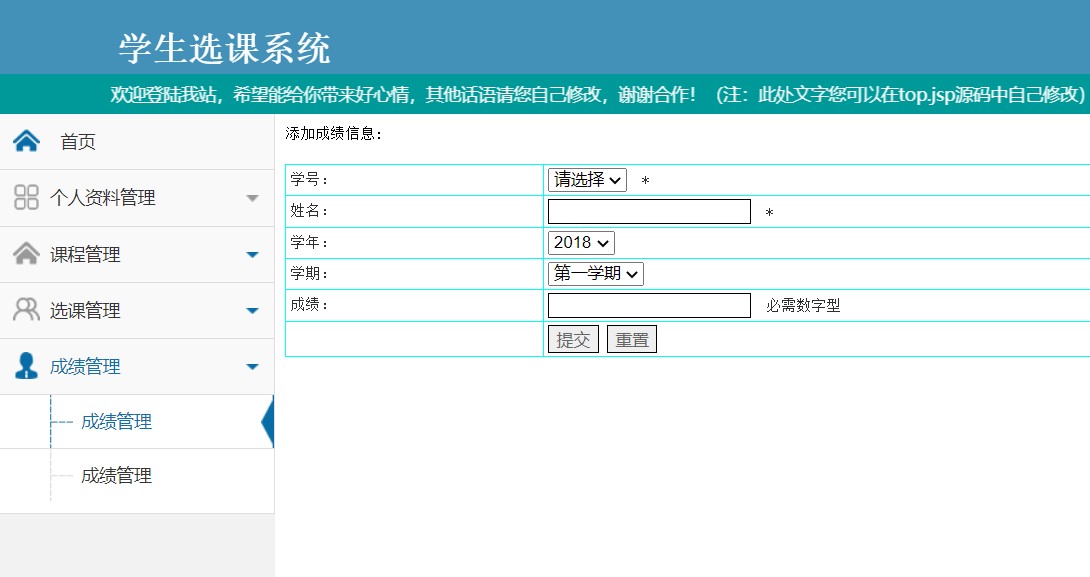This screenshot has width=1090, height=577.
Task: Click the gray house icon for 课程管理
Action: click(26, 254)
